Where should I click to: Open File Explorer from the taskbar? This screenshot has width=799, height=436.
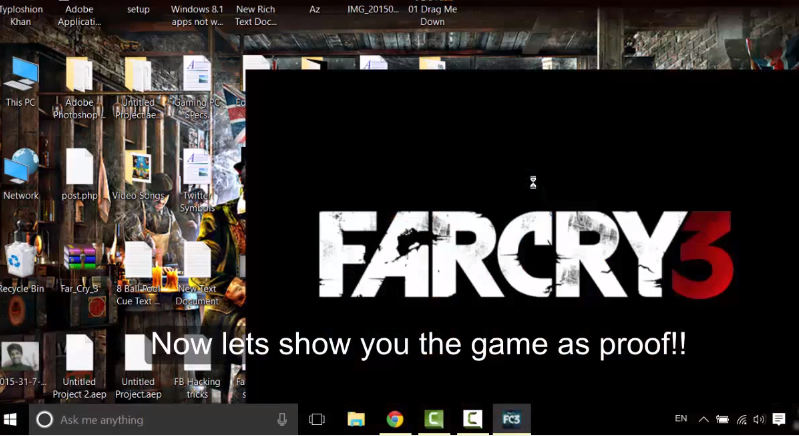356,420
